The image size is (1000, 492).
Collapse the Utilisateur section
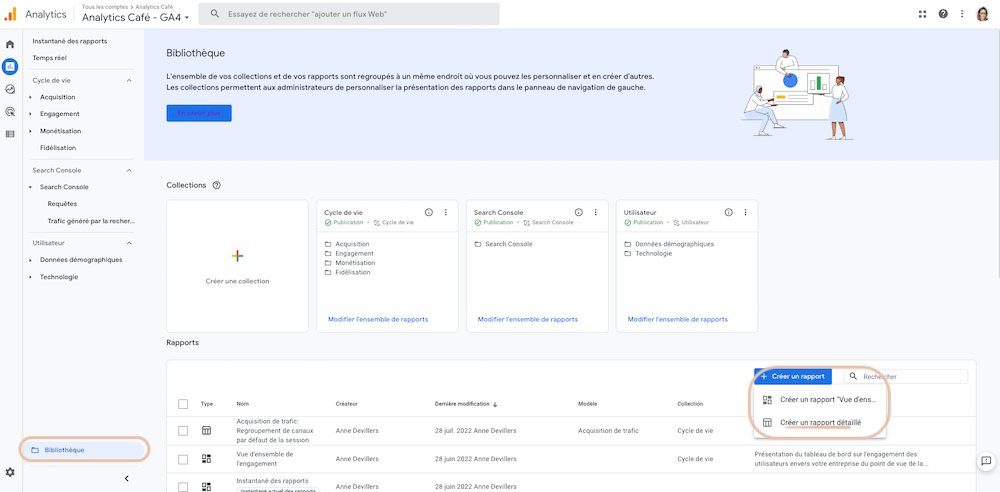(129, 243)
